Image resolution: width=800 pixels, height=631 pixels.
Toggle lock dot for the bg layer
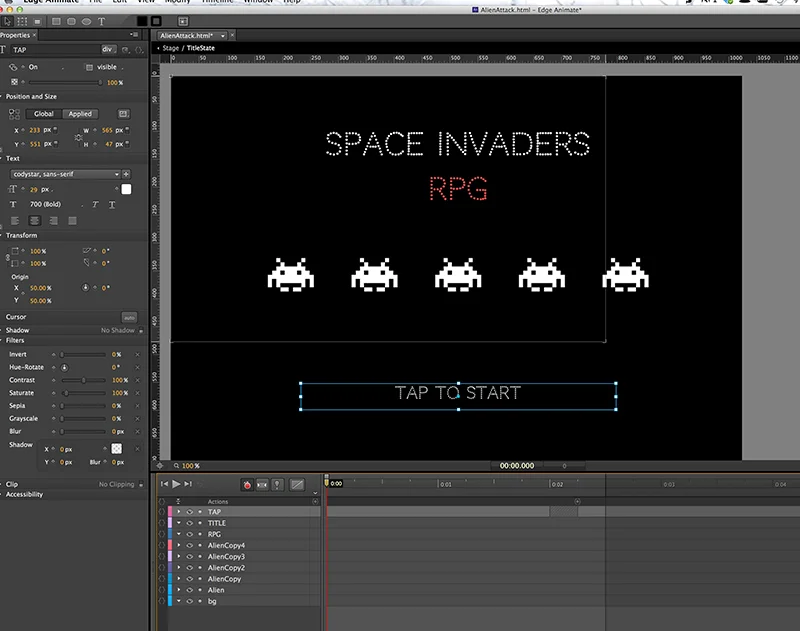pos(200,601)
